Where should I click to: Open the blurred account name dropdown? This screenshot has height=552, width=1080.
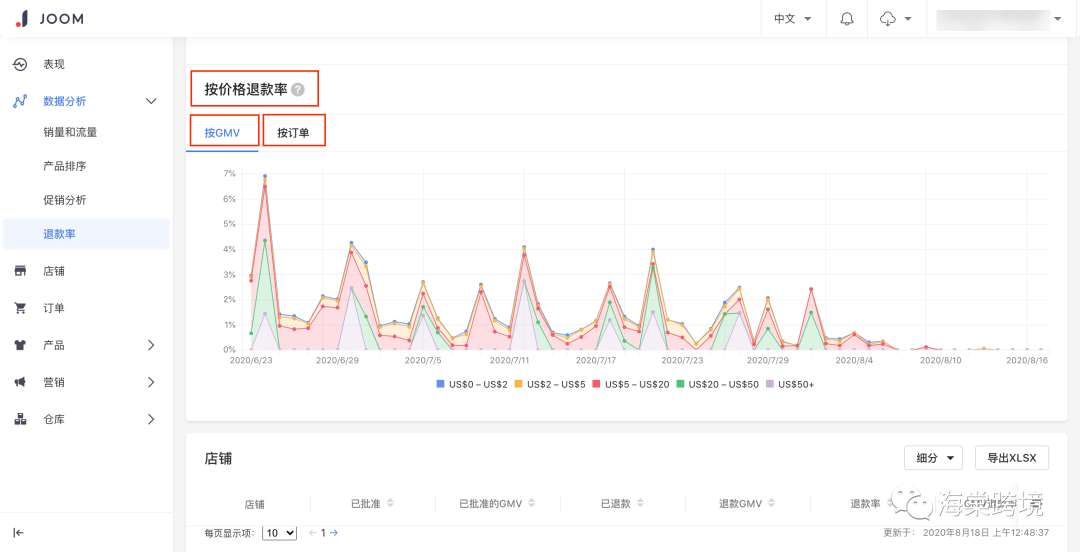[x=999, y=19]
